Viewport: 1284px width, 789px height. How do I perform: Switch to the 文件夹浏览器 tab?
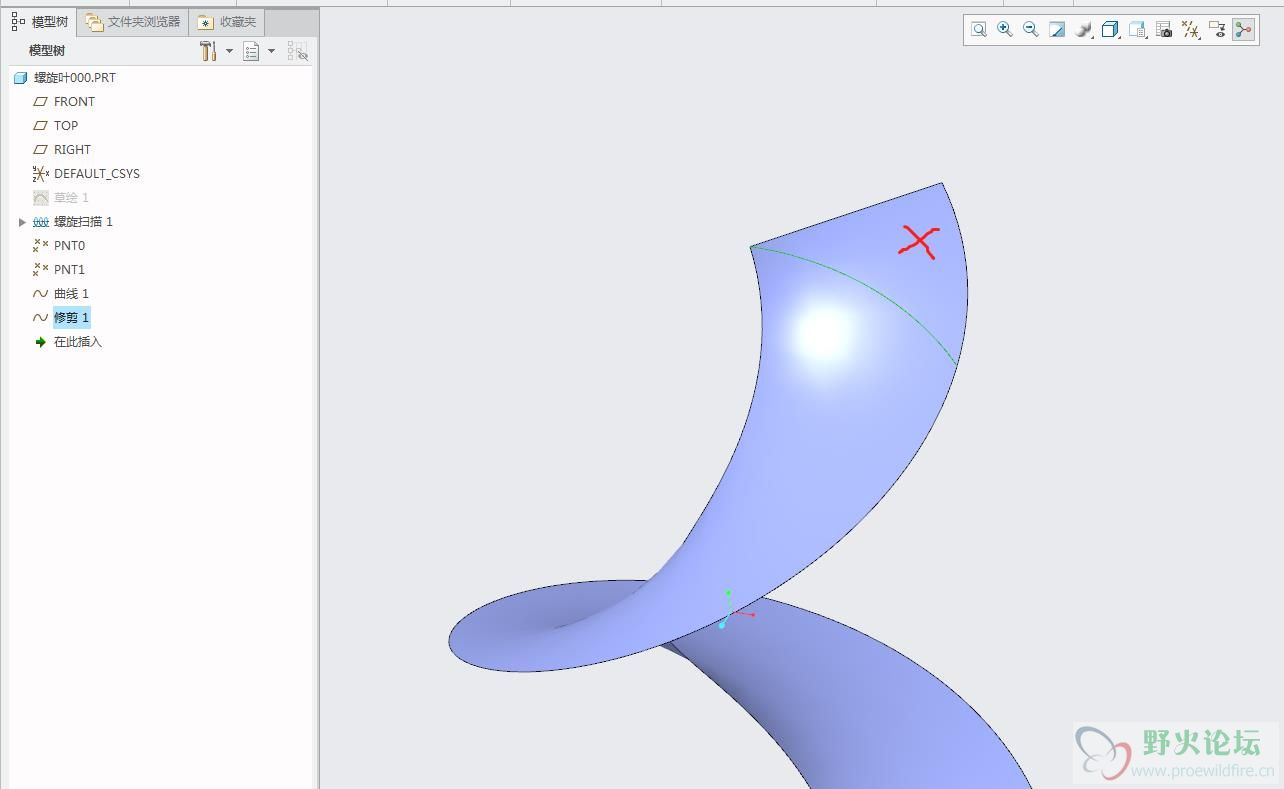(x=133, y=22)
